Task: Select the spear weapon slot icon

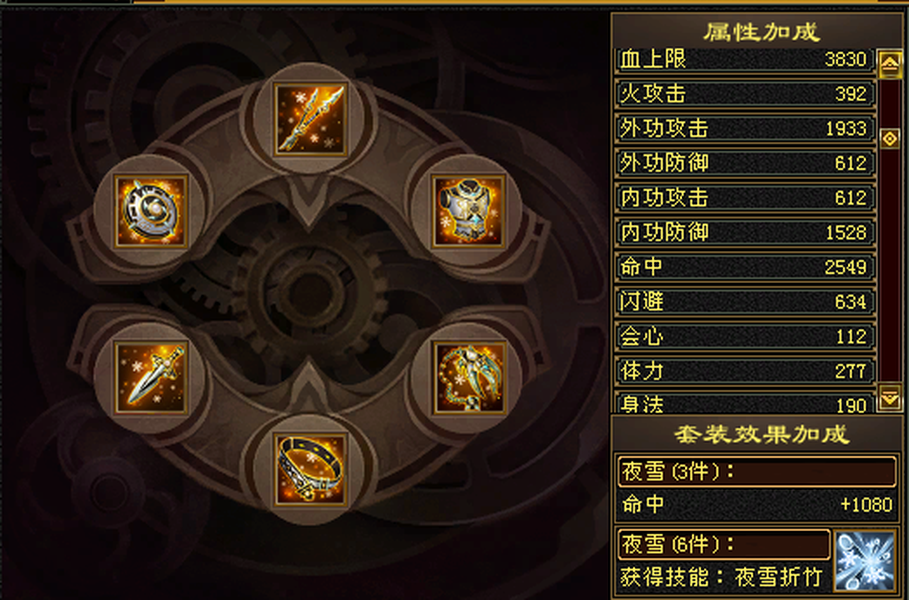Action: [310, 120]
